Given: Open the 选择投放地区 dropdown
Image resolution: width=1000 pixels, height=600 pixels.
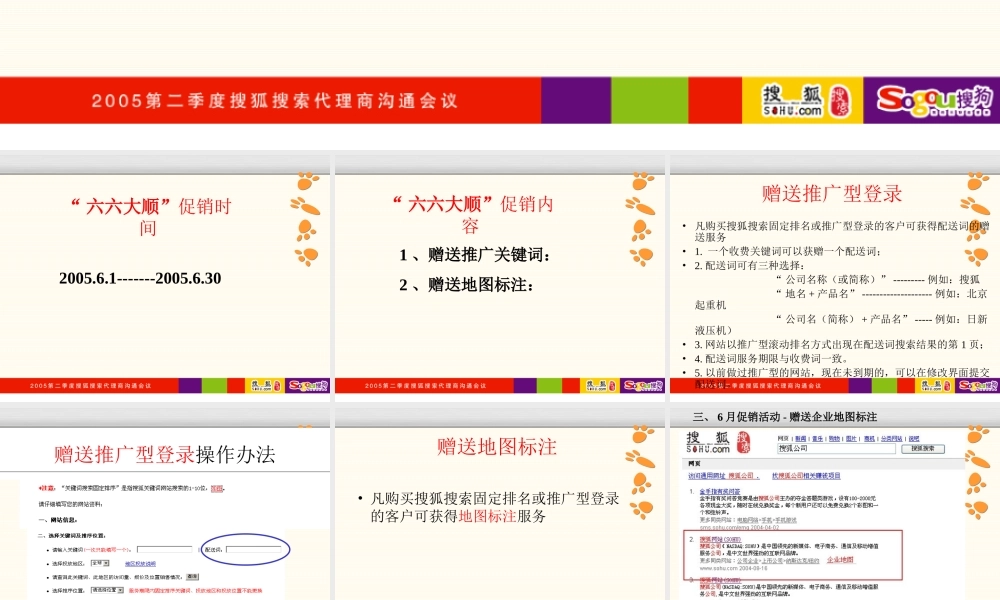Looking at the screenshot, I should click(x=99, y=563).
